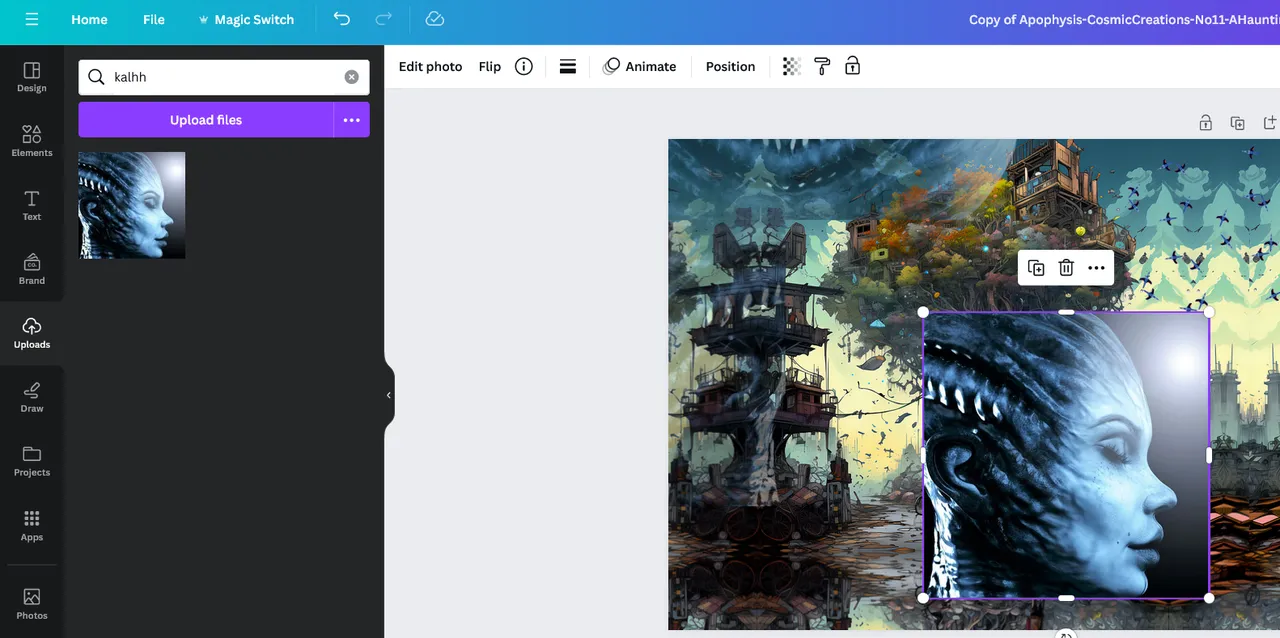Open Magic Switch

pyautogui.click(x=246, y=19)
